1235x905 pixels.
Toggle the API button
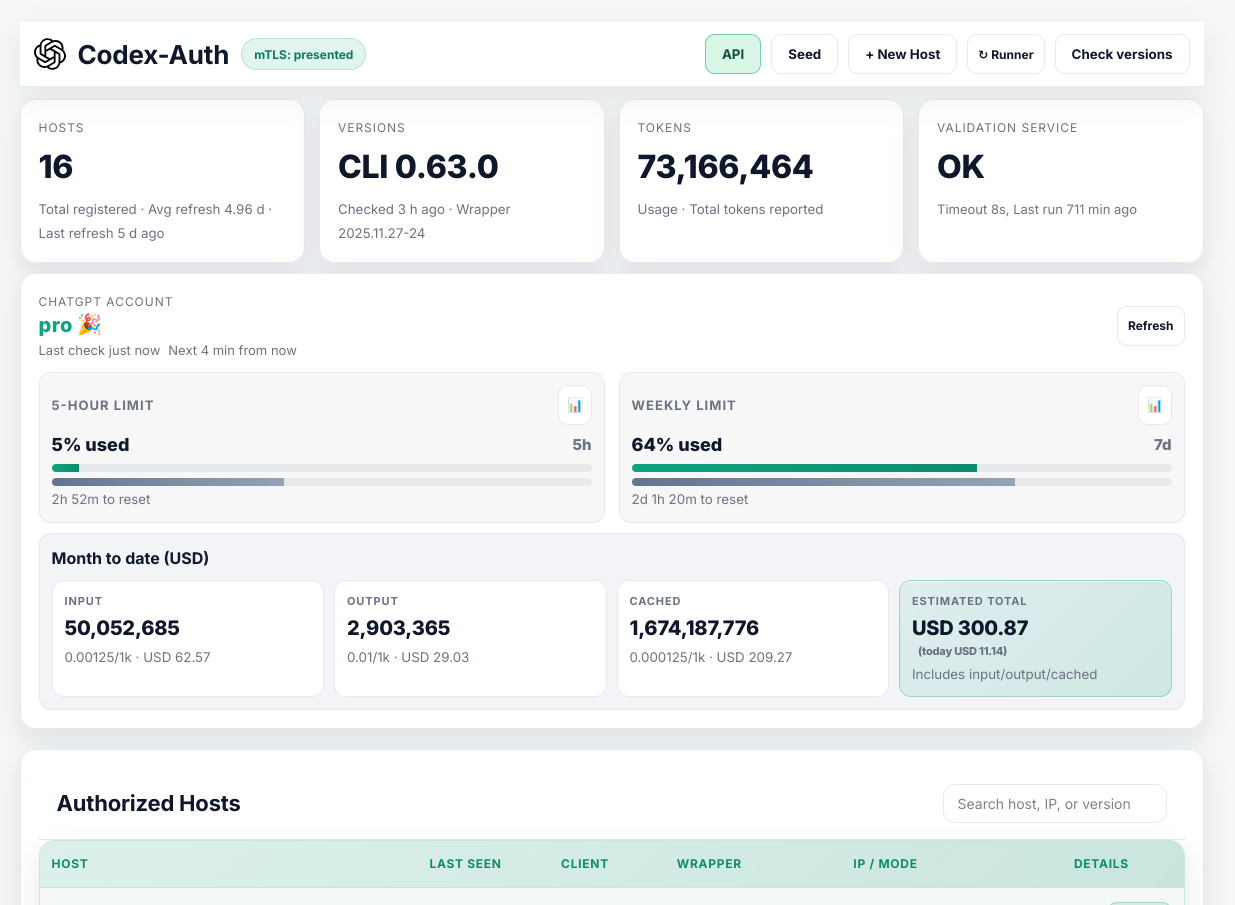pyautogui.click(x=733, y=55)
